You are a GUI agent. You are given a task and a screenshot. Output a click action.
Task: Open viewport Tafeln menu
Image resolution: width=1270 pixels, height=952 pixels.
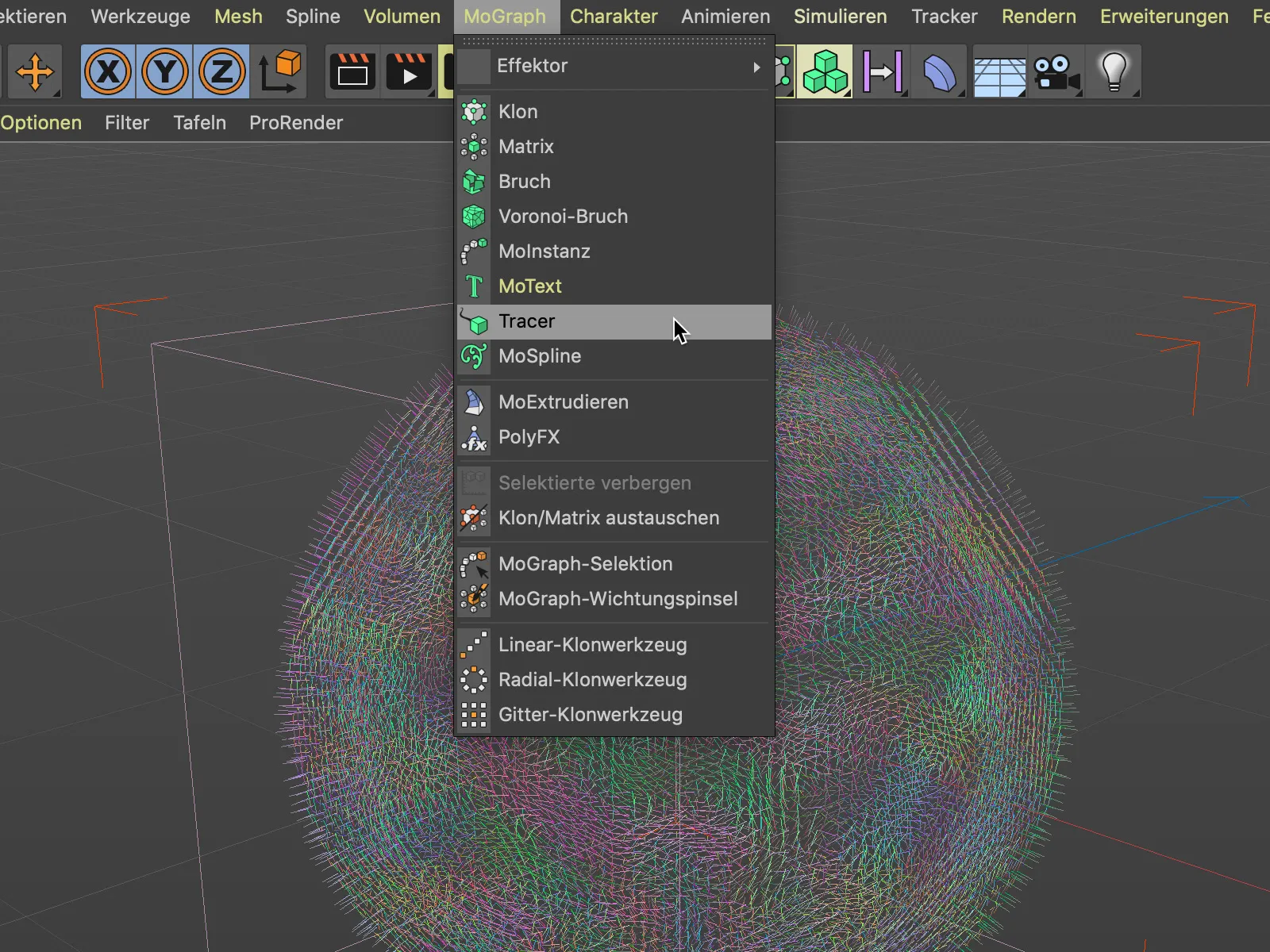tap(200, 123)
